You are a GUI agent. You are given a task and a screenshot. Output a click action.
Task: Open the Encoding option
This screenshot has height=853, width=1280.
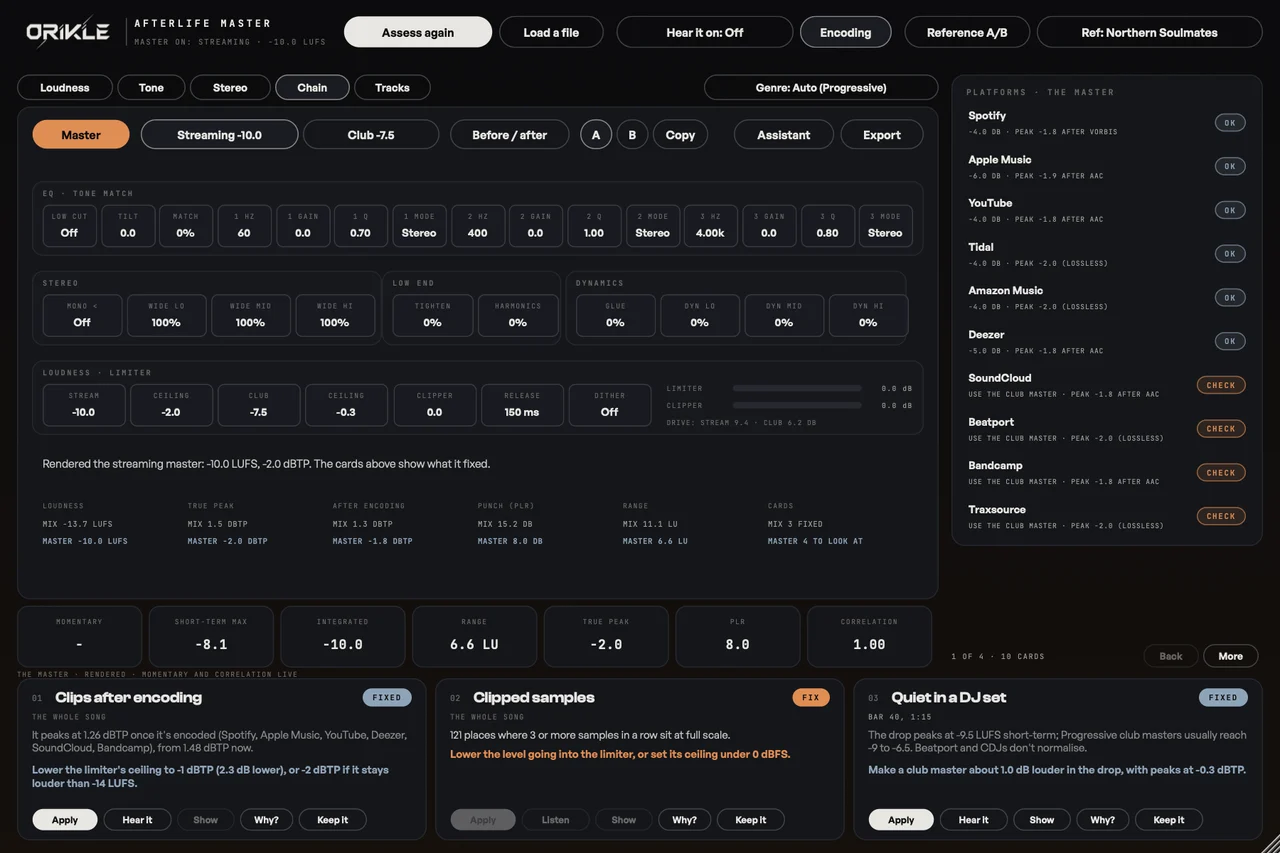click(x=846, y=32)
